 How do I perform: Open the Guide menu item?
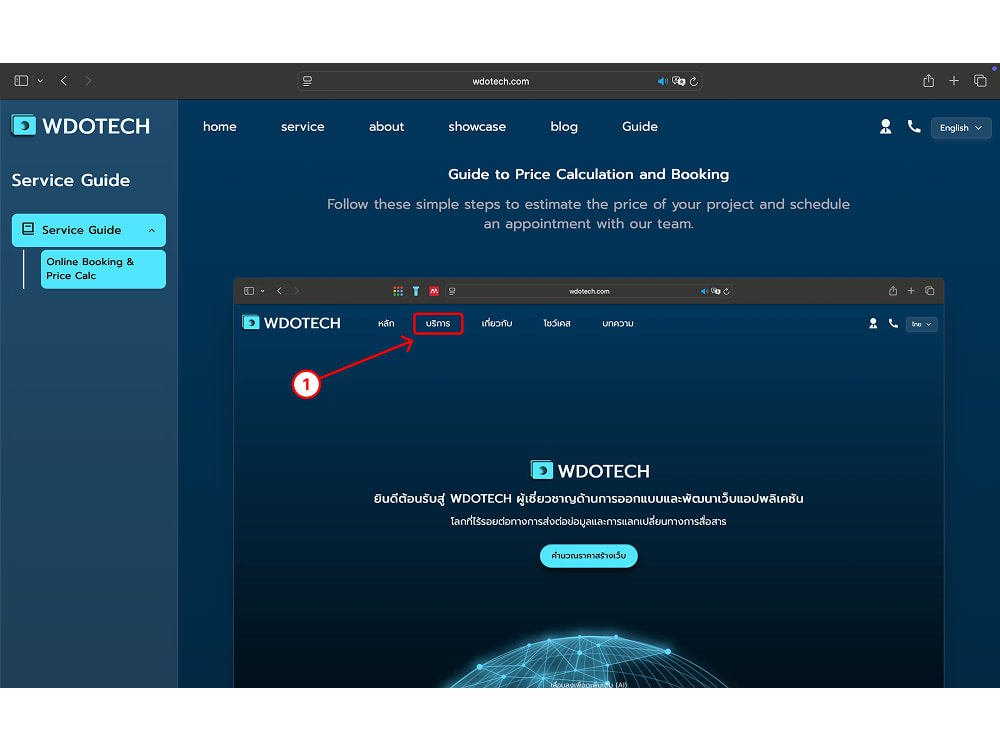[640, 126]
